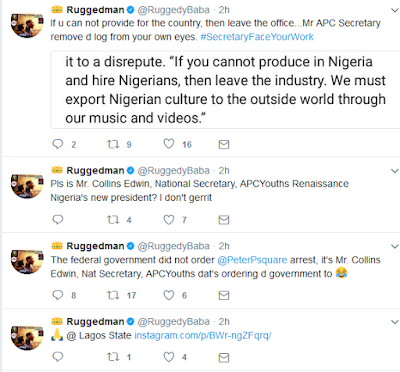Share the Lagos State tweet by direct message
The width and height of the screenshot is (400, 372).
click(224, 358)
